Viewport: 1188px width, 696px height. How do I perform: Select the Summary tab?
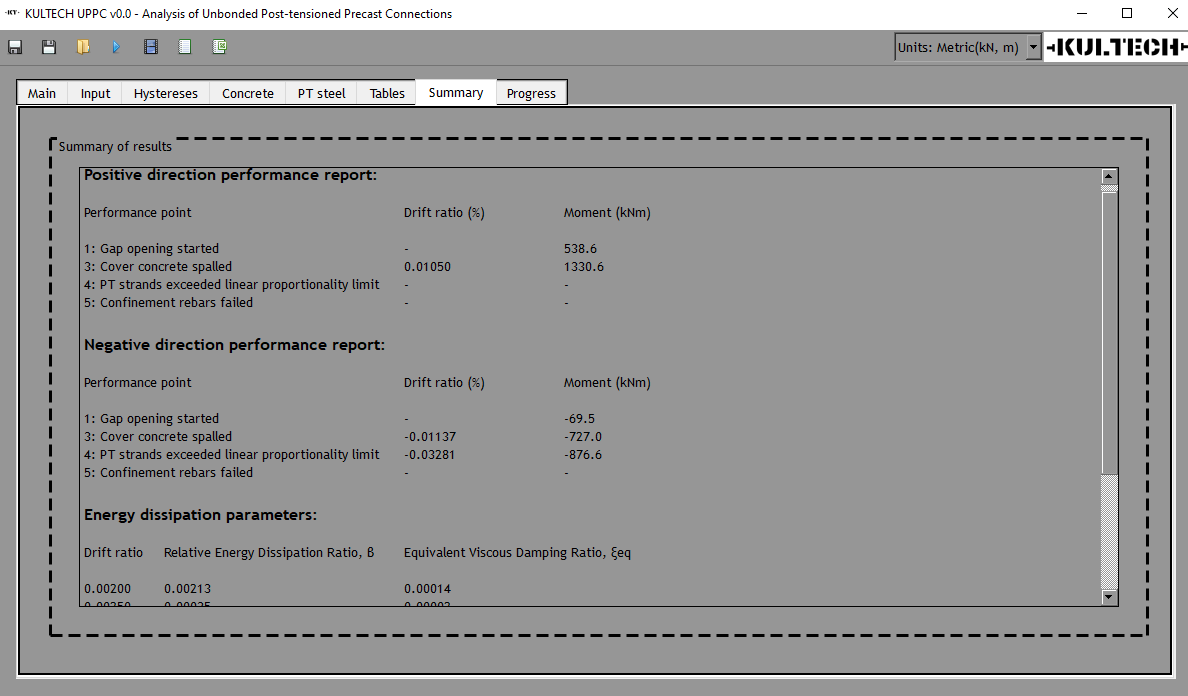455,92
